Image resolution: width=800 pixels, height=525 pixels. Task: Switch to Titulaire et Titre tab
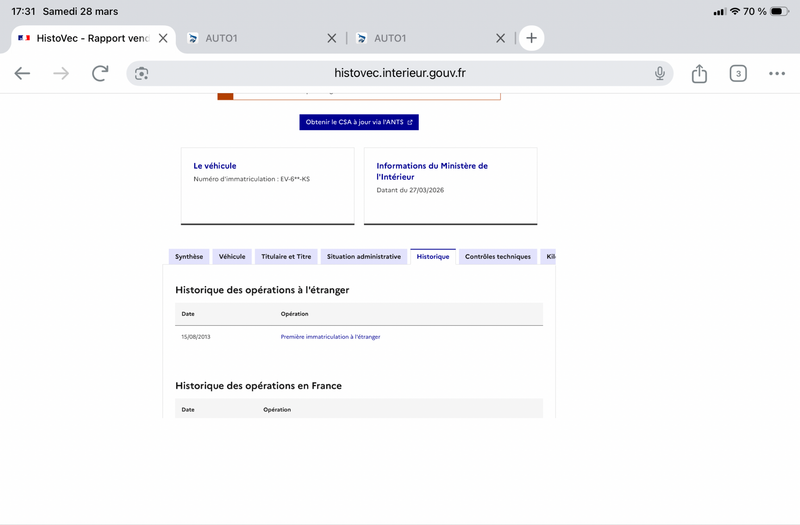286,257
